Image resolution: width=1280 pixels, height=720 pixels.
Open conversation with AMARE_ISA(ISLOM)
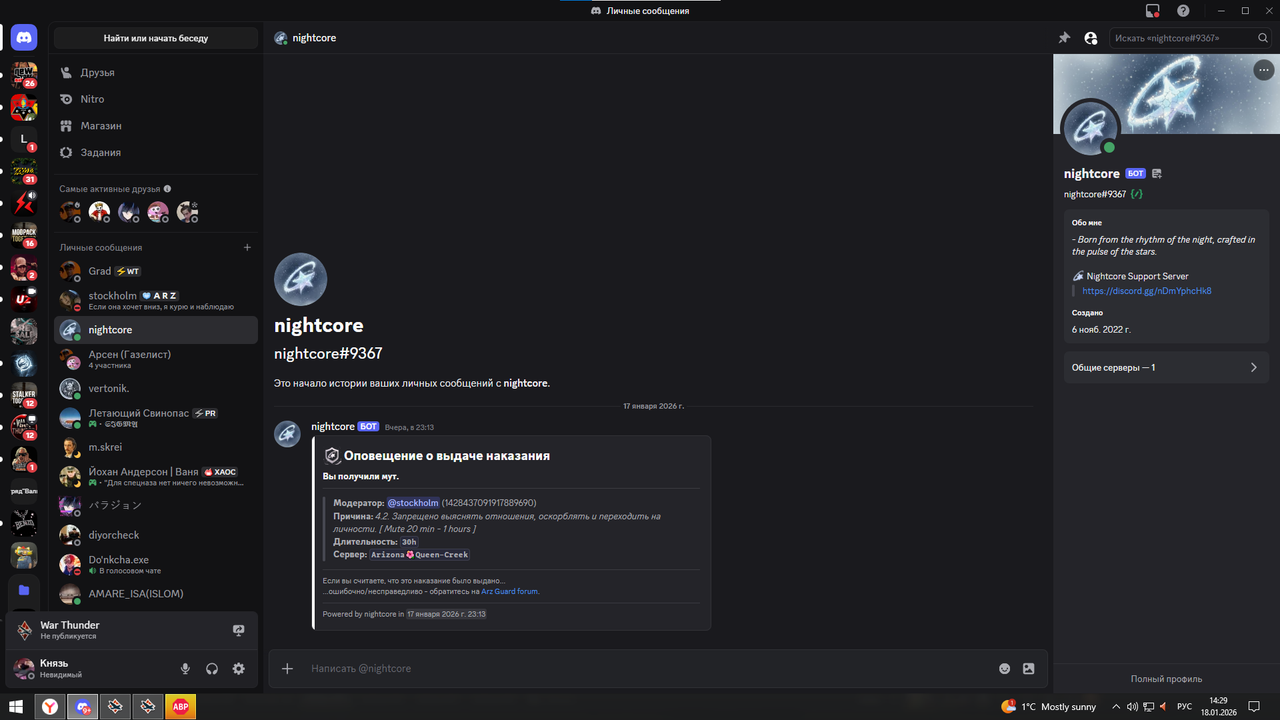tap(155, 594)
